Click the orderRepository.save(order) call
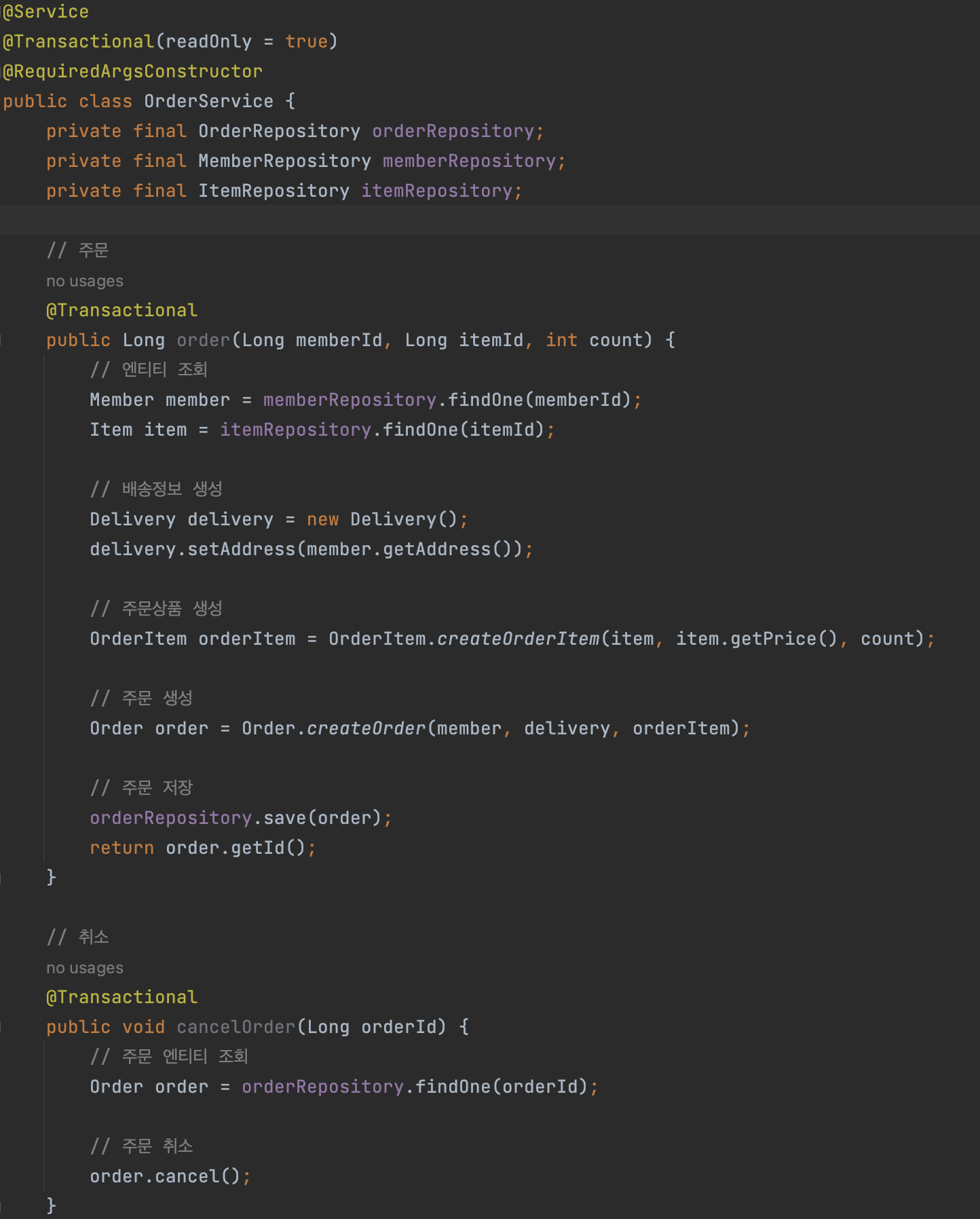This screenshot has height=1219, width=980. pos(235,818)
